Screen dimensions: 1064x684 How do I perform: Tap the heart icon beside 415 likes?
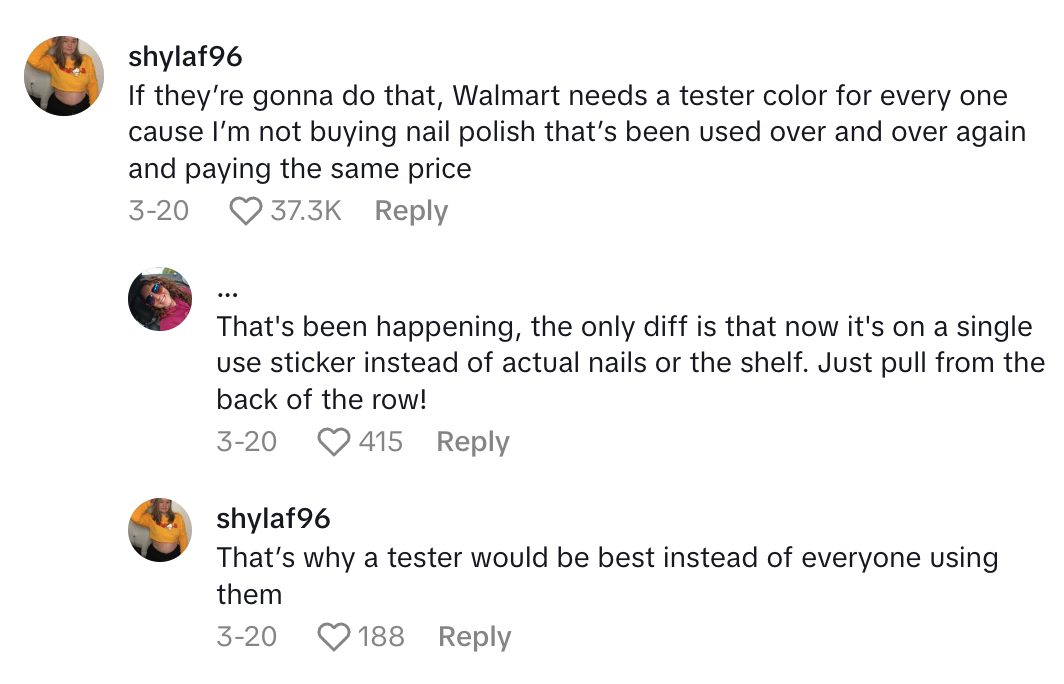click(x=333, y=442)
